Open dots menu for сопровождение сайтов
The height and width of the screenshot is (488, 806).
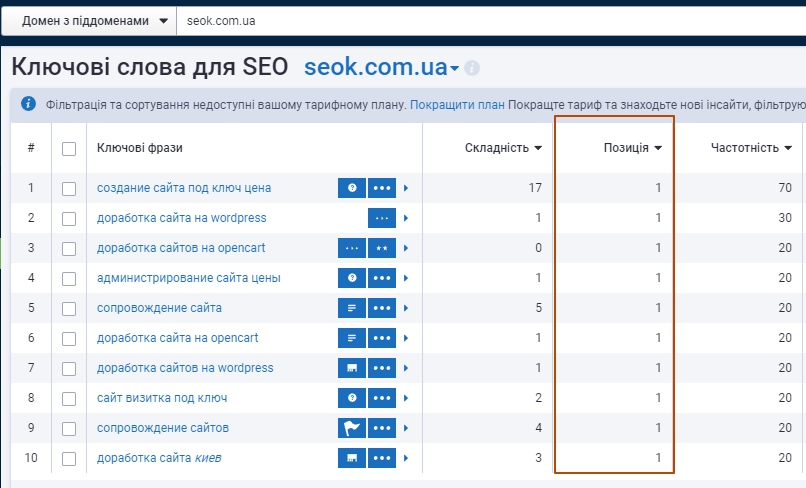point(382,428)
